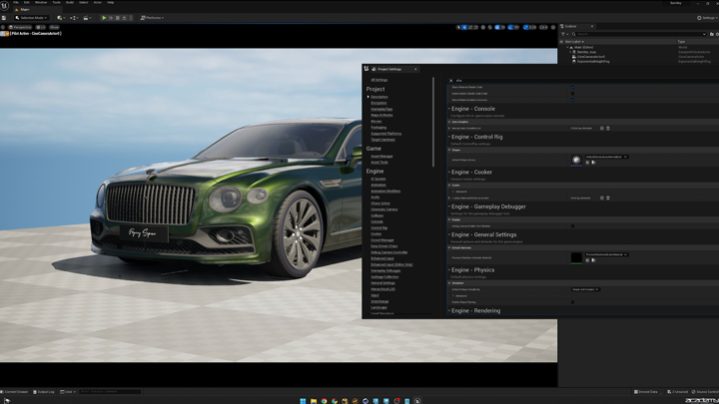Use selected asset for Control Rig shape
This screenshot has width=719, height=404.
click(587, 162)
